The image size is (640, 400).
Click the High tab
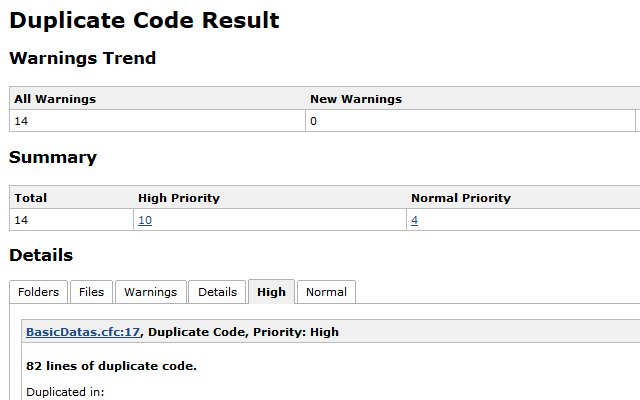(271, 292)
